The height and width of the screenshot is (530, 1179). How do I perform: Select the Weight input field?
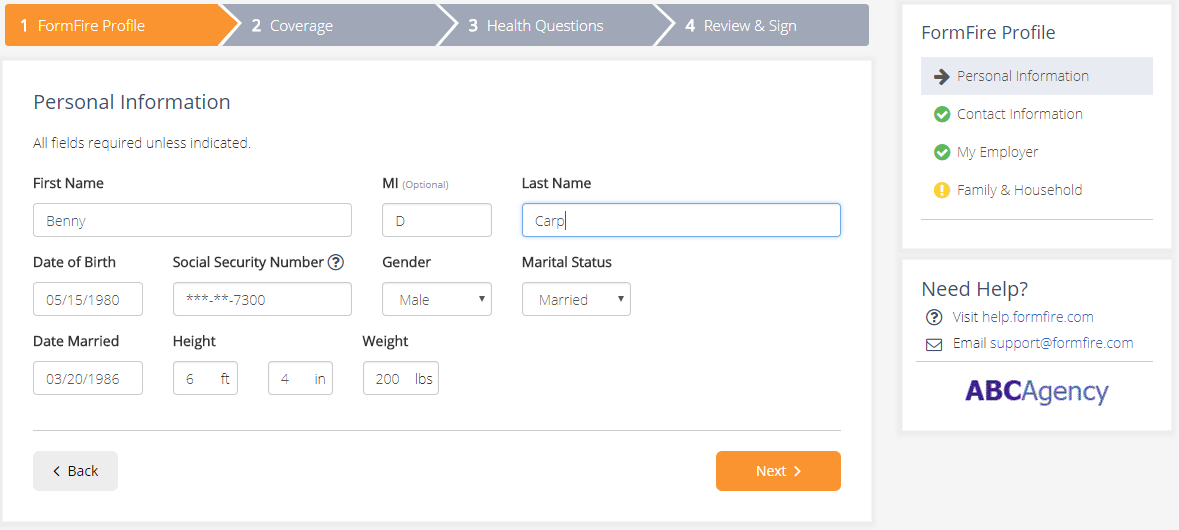coord(390,378)
